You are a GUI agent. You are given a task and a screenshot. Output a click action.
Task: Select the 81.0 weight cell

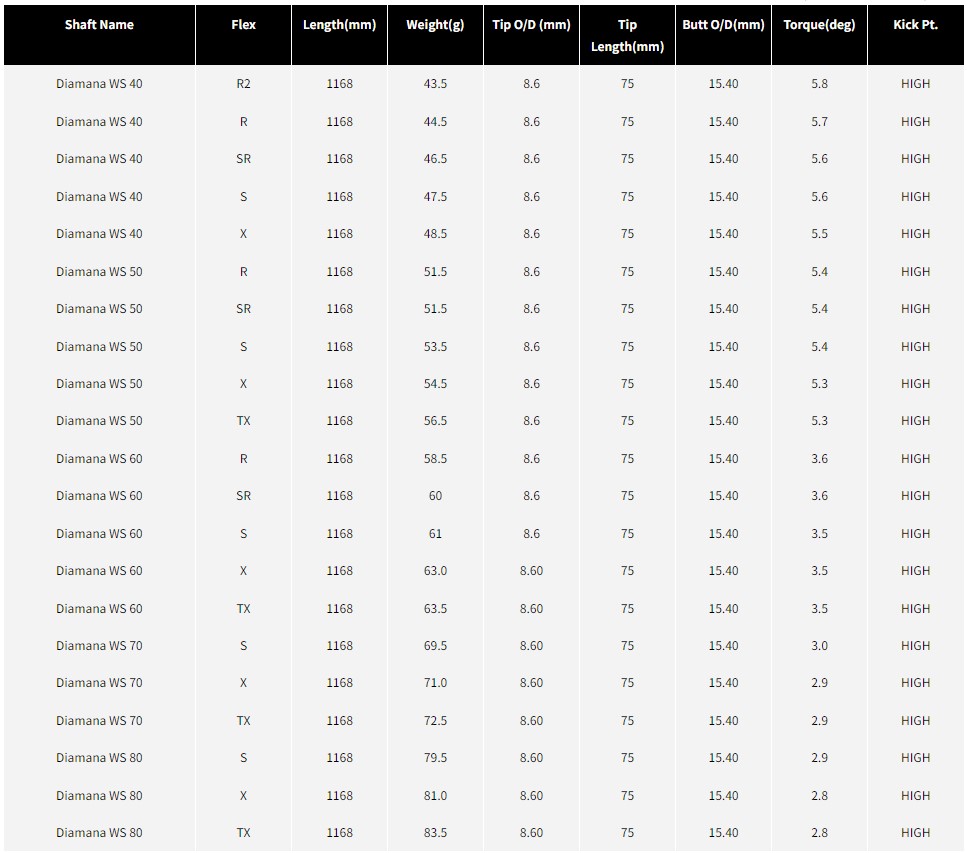point(435,796)
